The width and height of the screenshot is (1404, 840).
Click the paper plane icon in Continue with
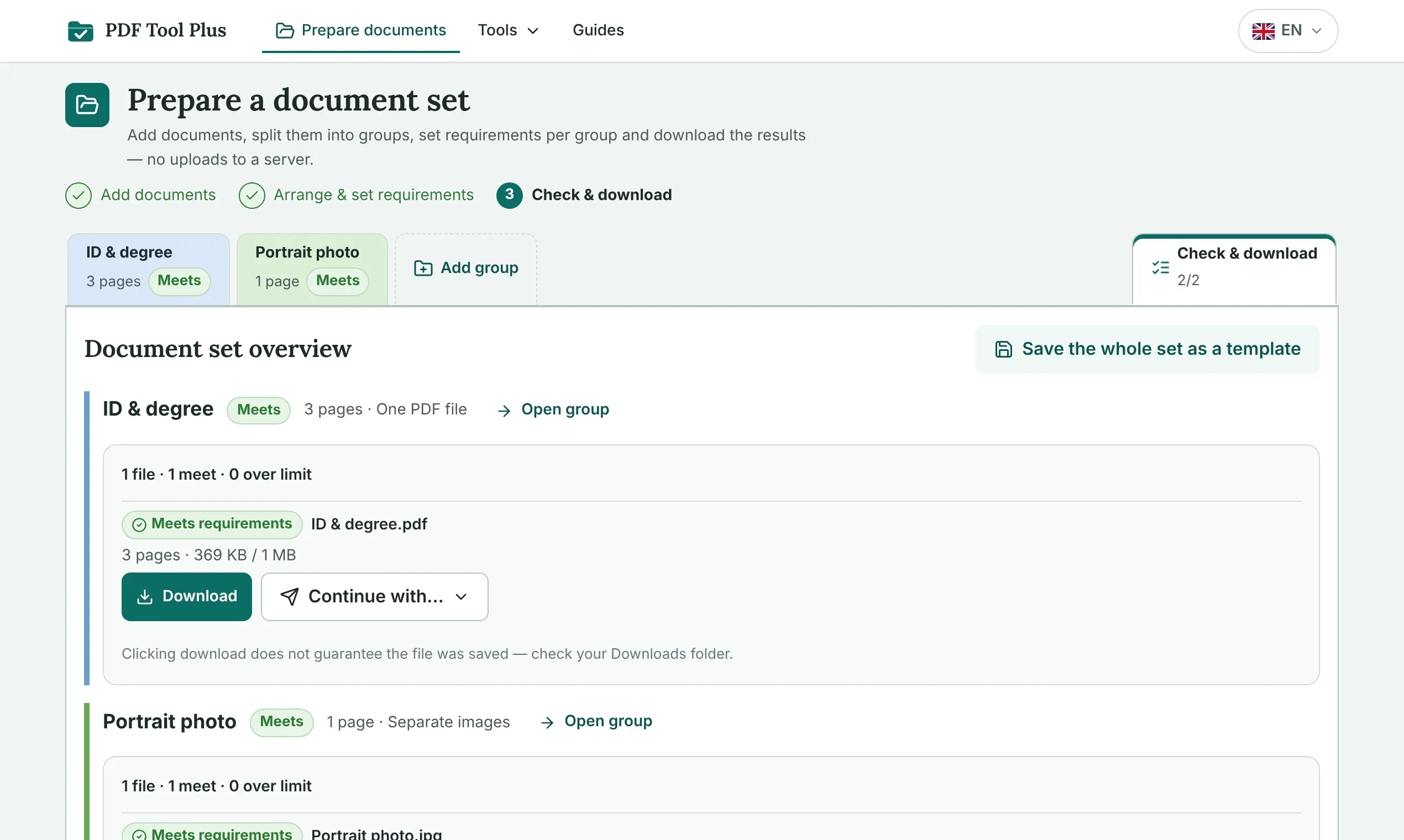pos(289,597)
